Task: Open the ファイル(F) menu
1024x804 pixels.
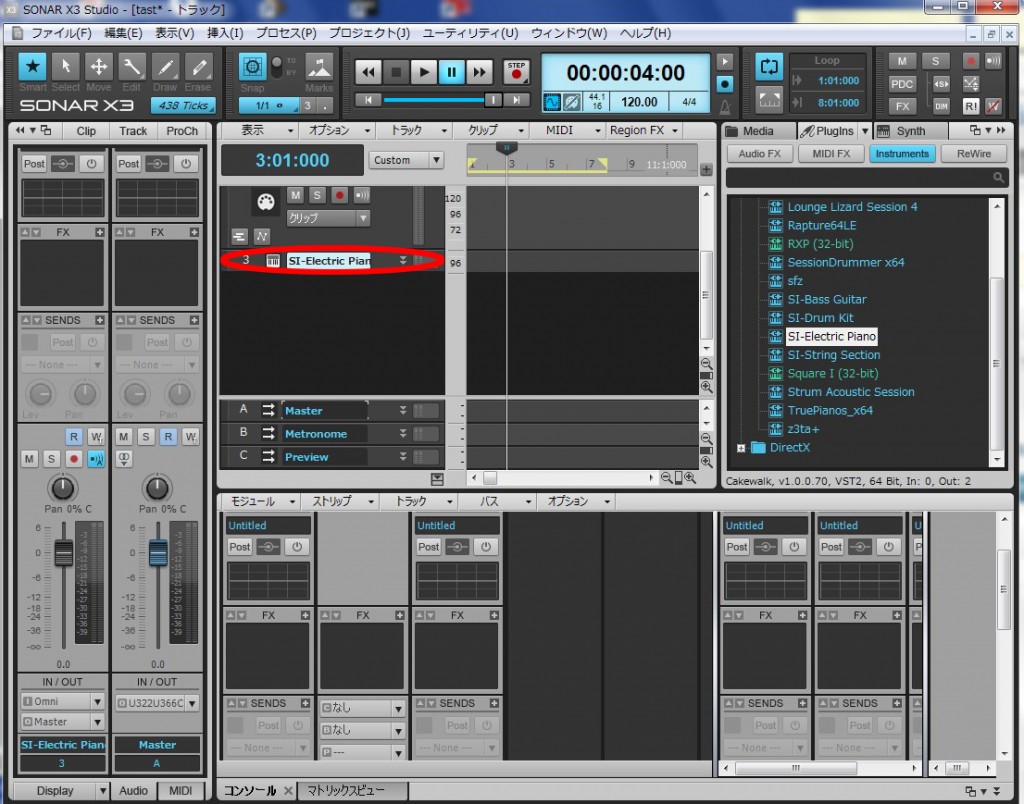Action: (x=61, y=33)
